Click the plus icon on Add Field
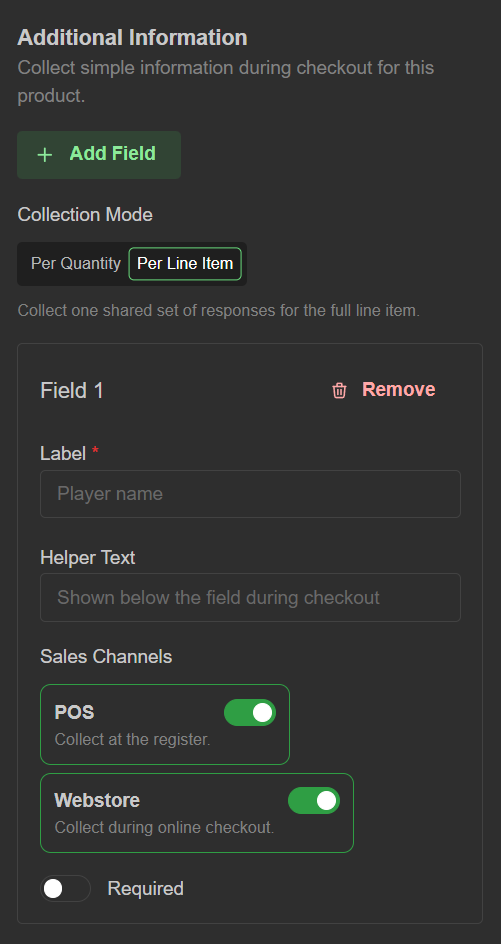This screenshot has width=501, height=944. tap(45, 155)
